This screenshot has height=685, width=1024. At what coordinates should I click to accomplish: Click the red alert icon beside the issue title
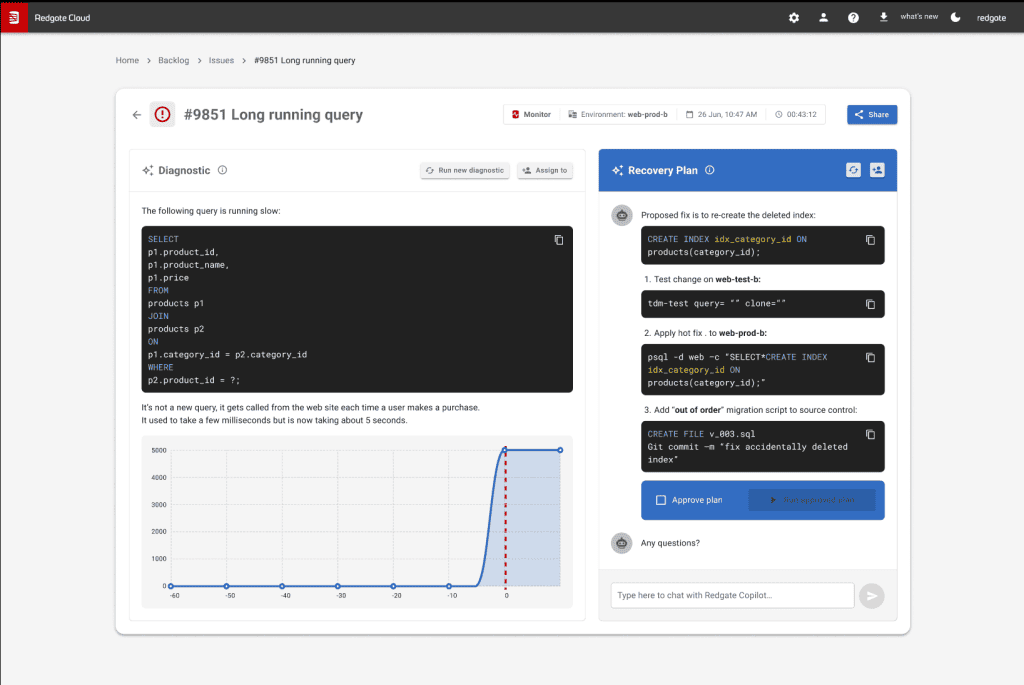coord(163,115)
